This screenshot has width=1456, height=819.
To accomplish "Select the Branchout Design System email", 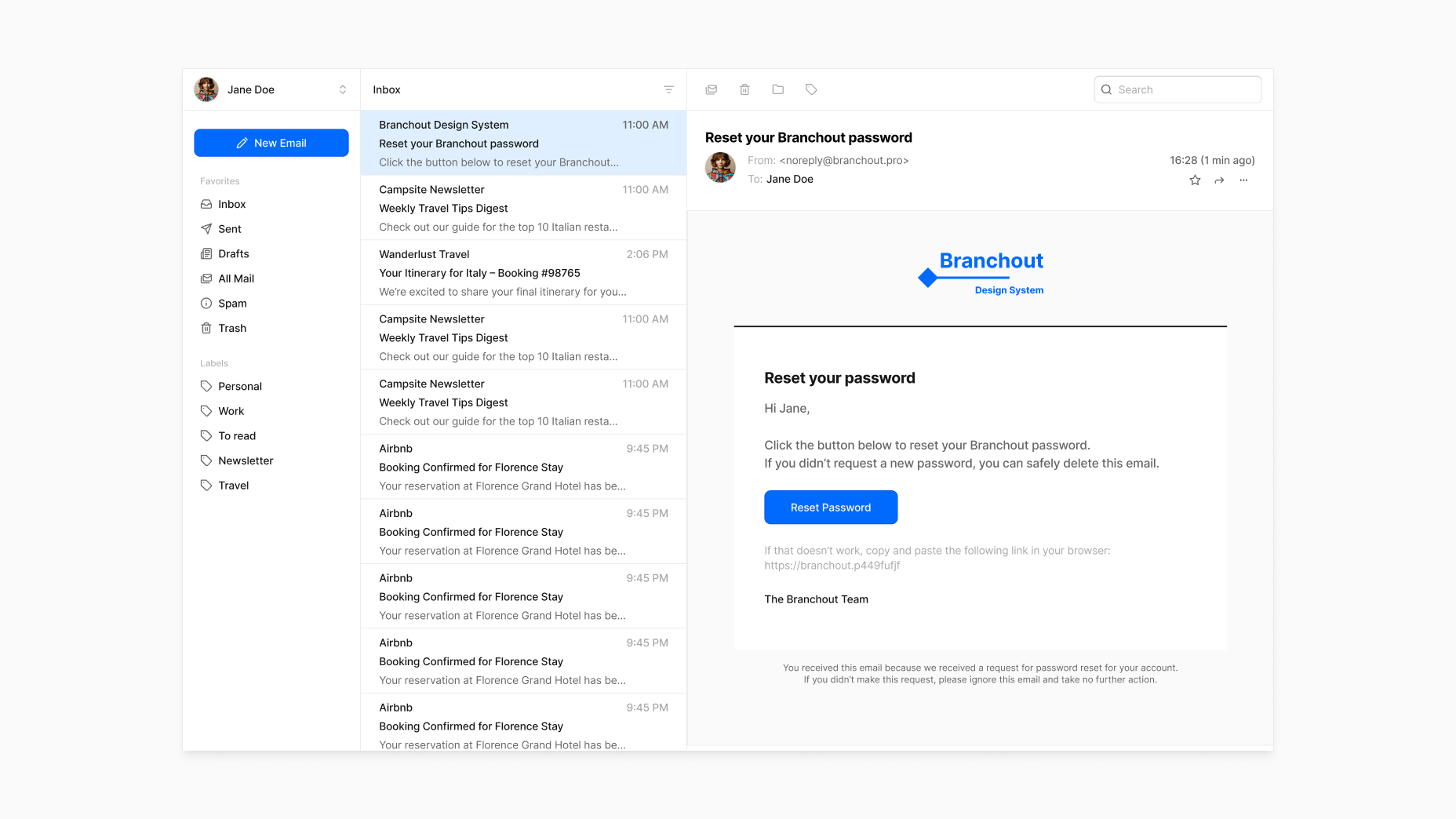I will pyautogui.click(x=522, y=143).
